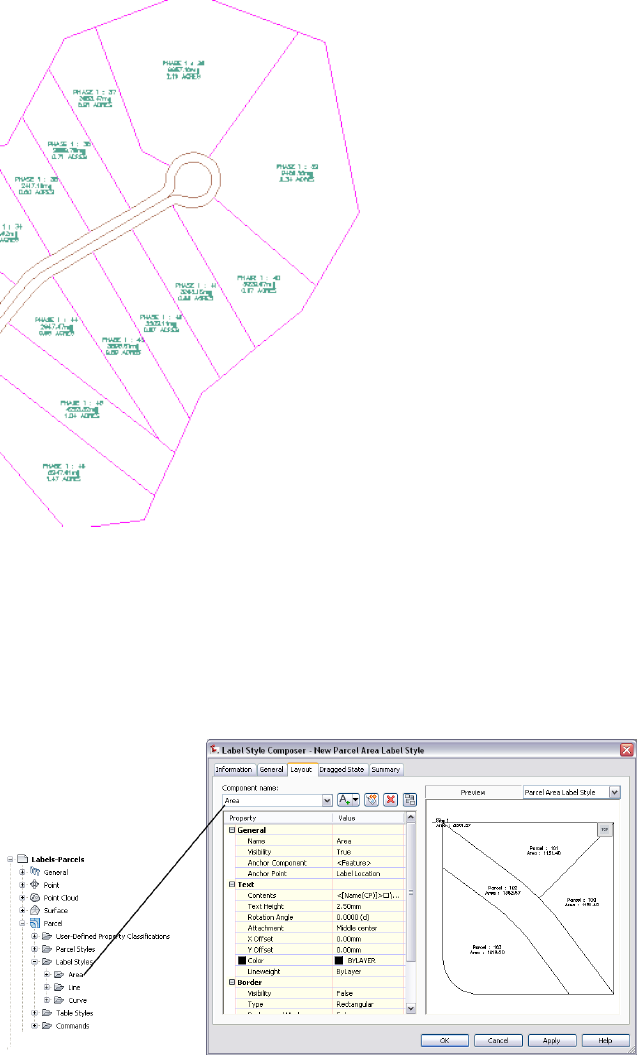Collapse the General property group
This screenshot has height=1055, width=637.
(x=232, y=830)
